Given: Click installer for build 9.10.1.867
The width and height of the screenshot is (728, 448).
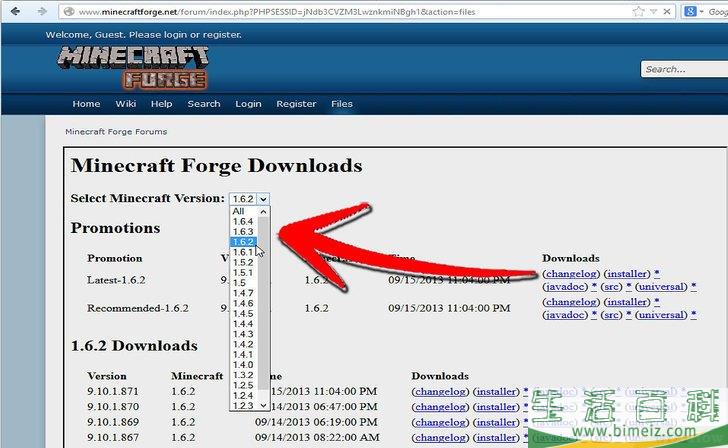Looking at the screenshot, I should pyautogui.click(x=496, y=438).
